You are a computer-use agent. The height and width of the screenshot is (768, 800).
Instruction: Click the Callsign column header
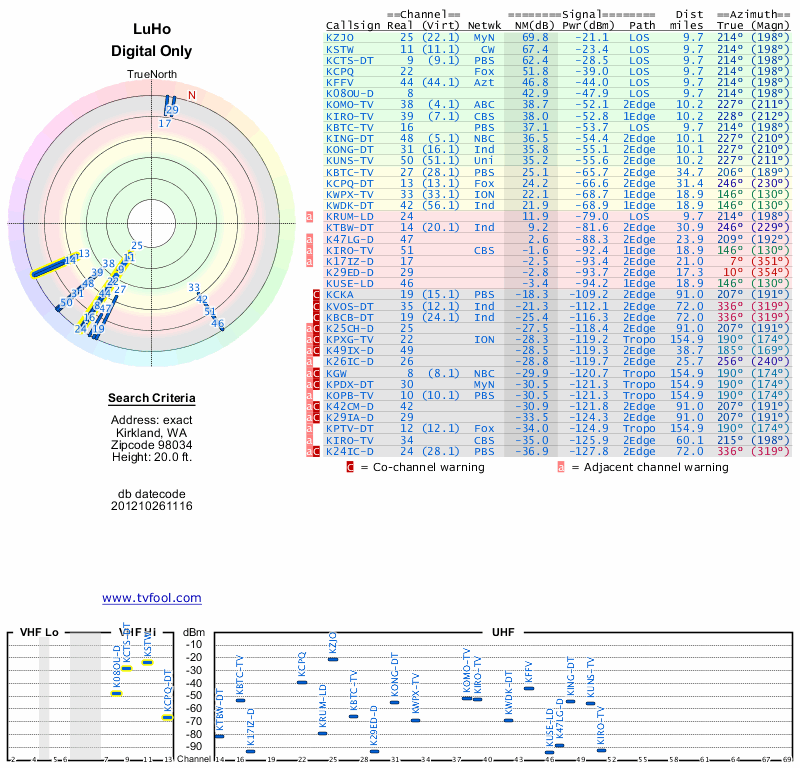tap(351, 25)
